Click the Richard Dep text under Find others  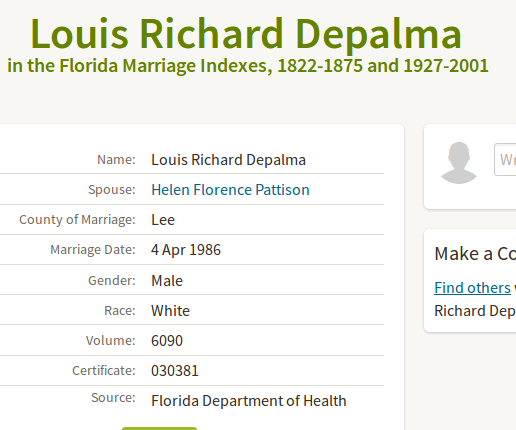[475, 311]
